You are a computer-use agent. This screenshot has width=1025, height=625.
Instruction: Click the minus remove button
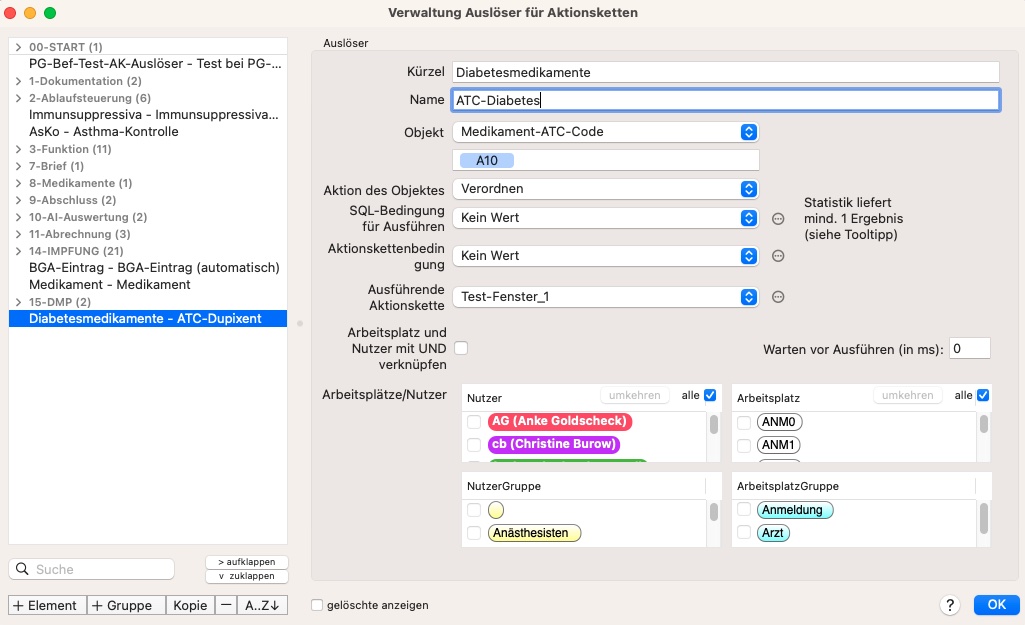point(226,605)
